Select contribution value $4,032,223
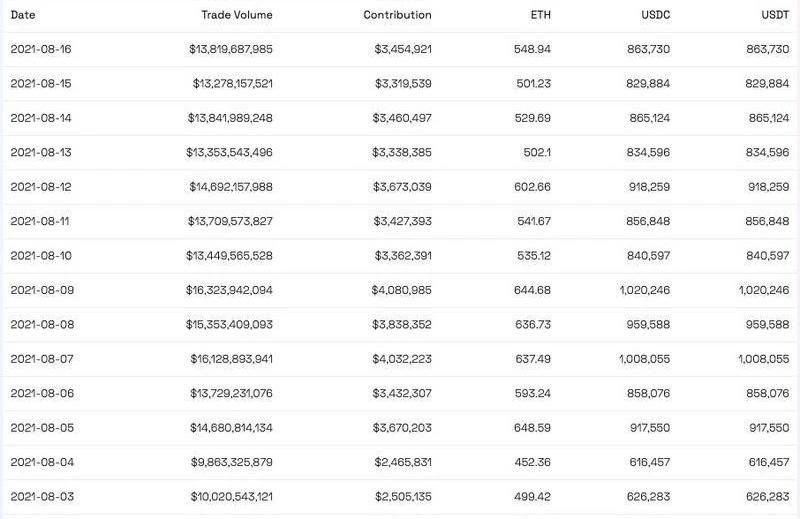The image size is (800, 519). click(402, 359)
